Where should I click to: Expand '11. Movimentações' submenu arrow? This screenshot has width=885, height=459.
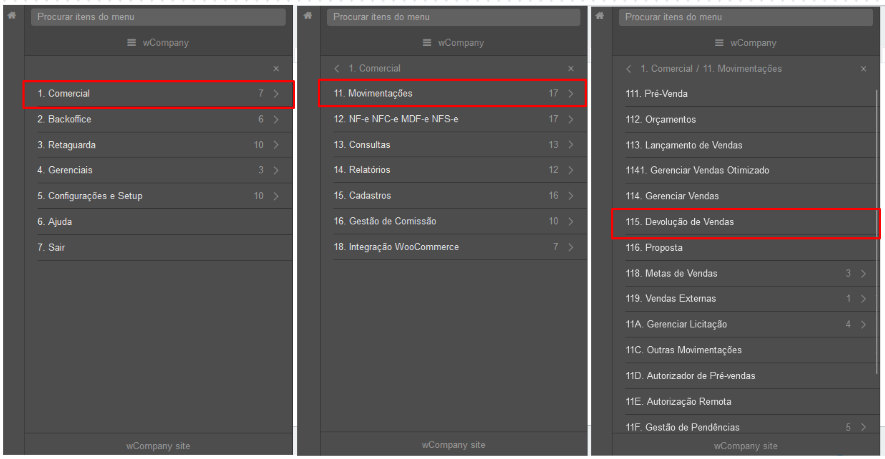[x=571, y=93]
